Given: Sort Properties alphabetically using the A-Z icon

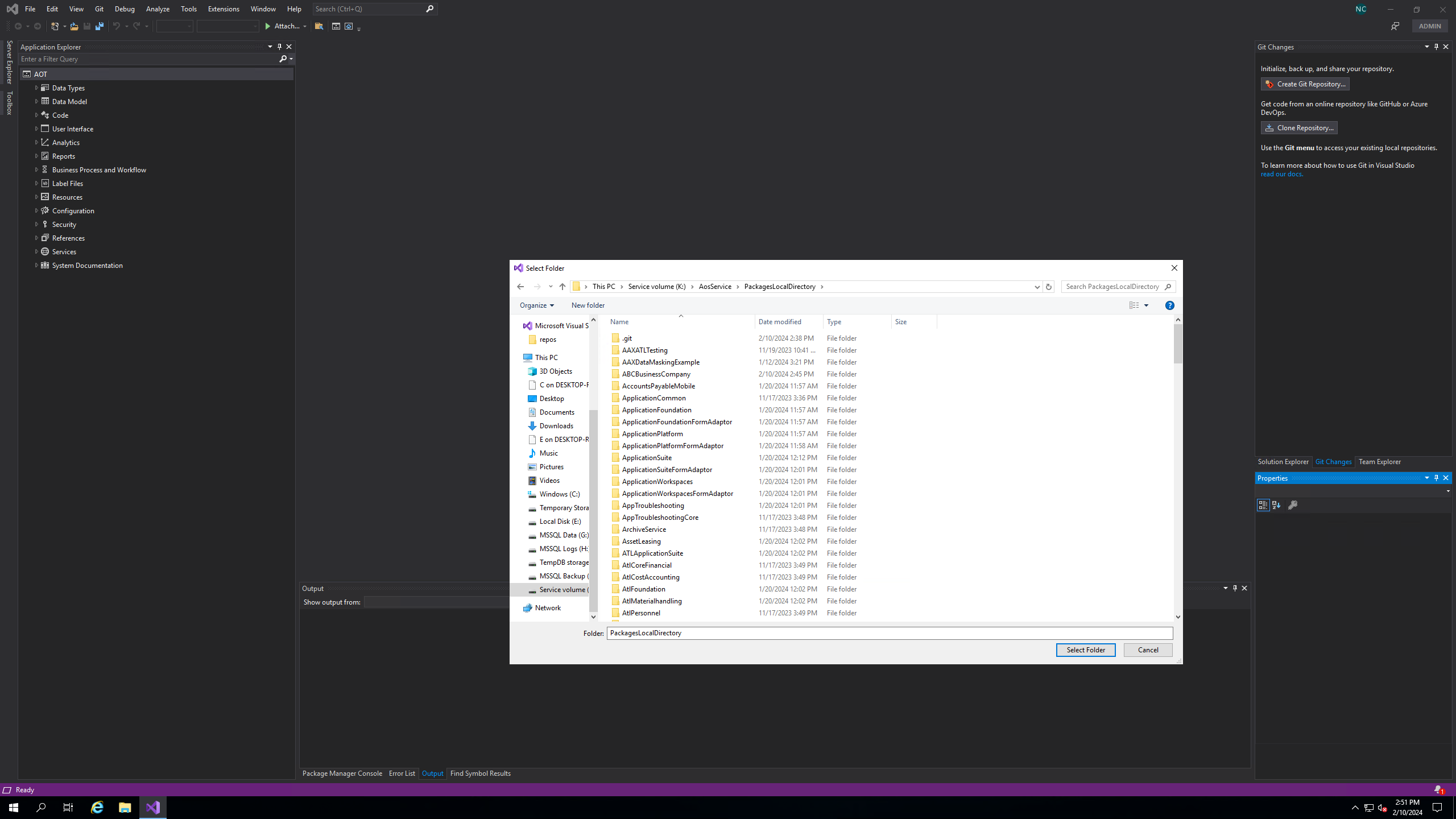Looking at the screenshot, I should coord(1277,505).
